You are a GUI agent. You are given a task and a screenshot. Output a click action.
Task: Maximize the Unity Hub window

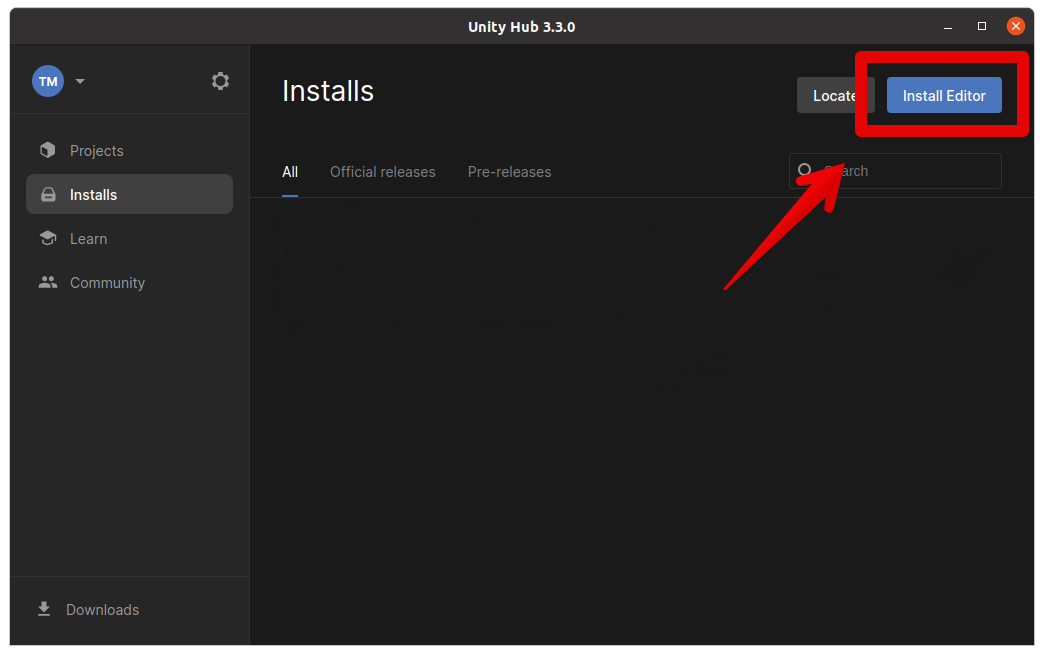[x=981, y=26]
